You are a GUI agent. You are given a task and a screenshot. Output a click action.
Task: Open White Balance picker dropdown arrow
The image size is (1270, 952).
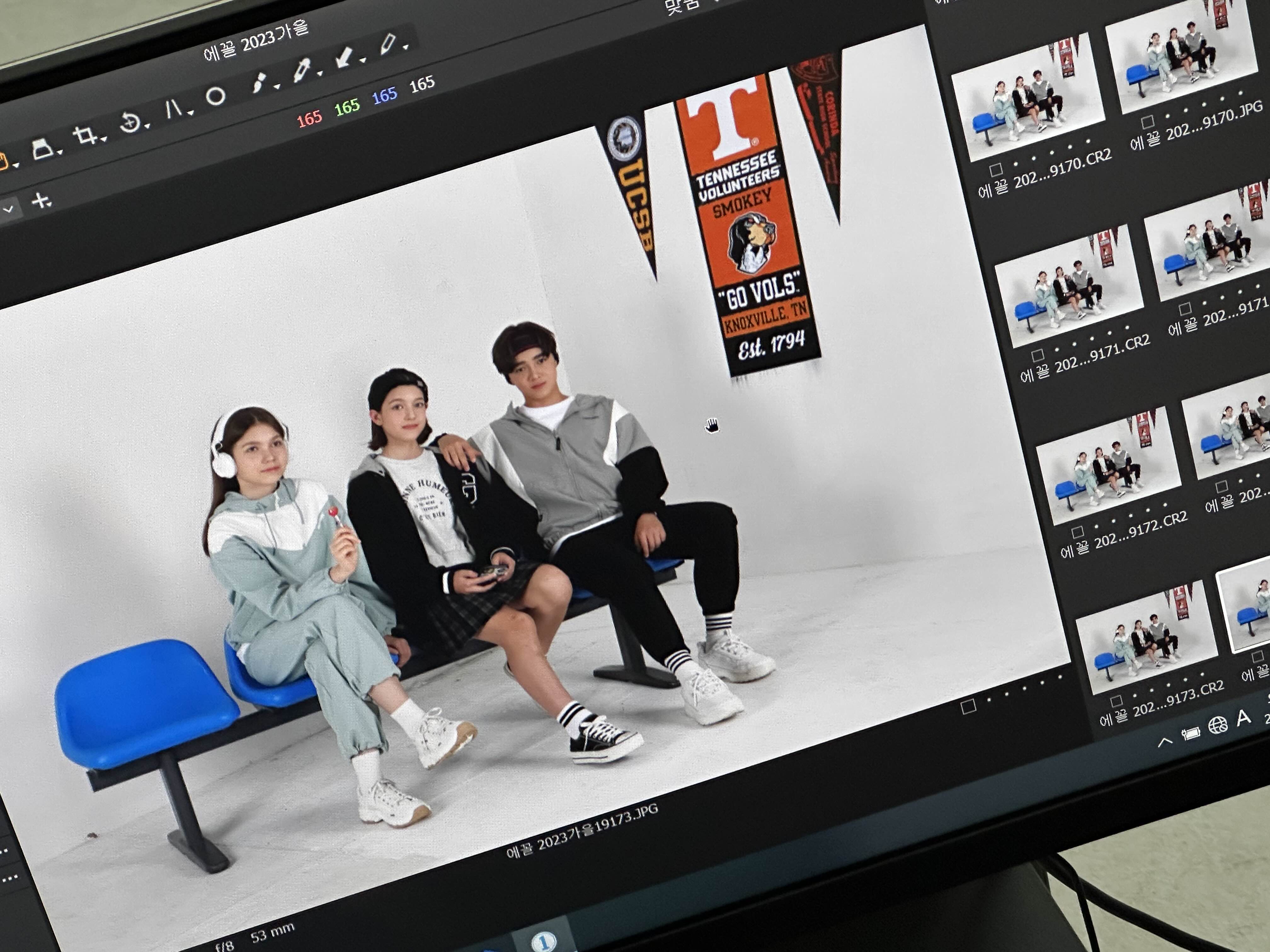coord(320,73)
